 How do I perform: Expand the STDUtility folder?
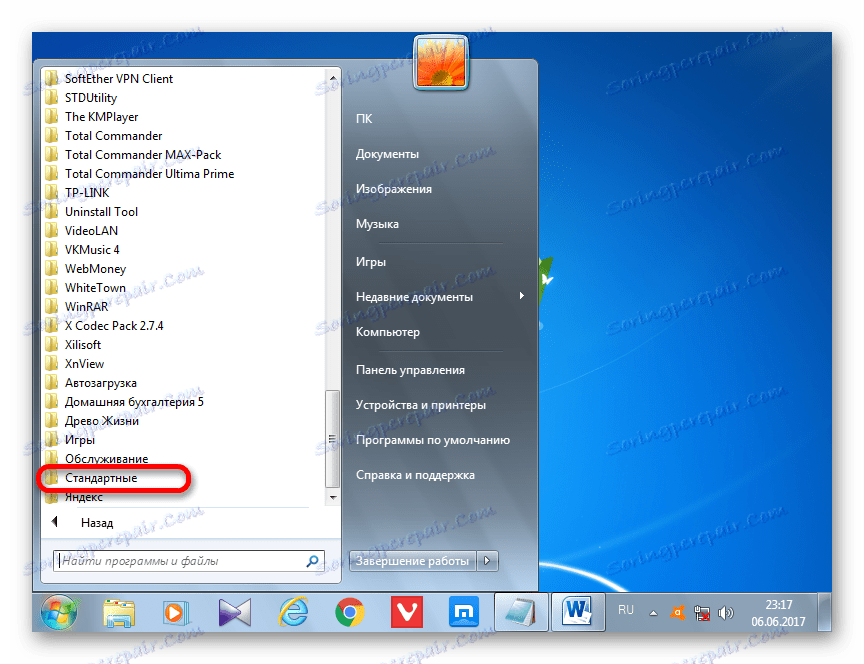tap(90, 98)
